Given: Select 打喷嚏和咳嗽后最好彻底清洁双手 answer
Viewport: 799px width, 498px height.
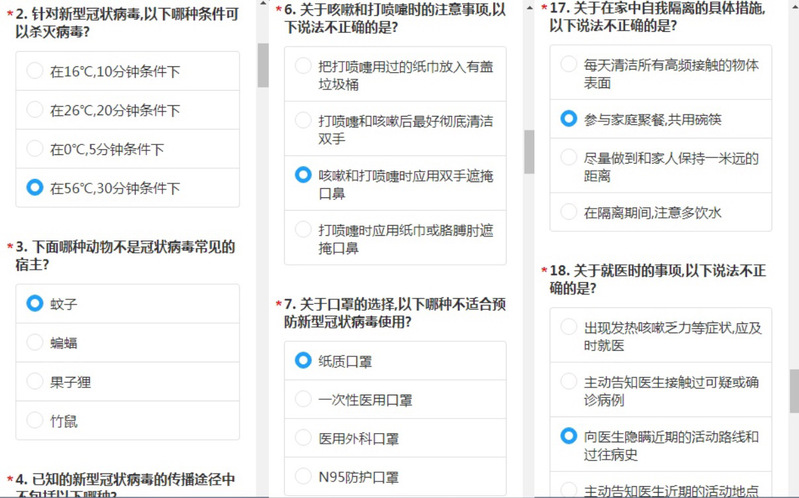Looking at the screenshot, I should (303, 120).
